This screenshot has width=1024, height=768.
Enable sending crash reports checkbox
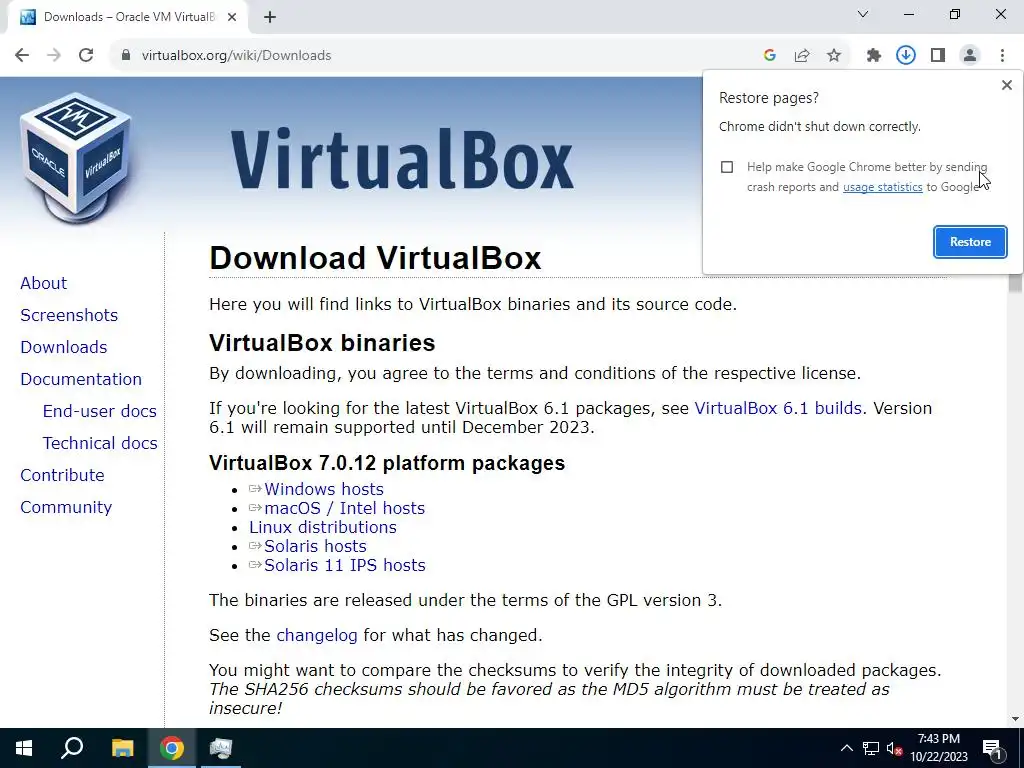727,167
